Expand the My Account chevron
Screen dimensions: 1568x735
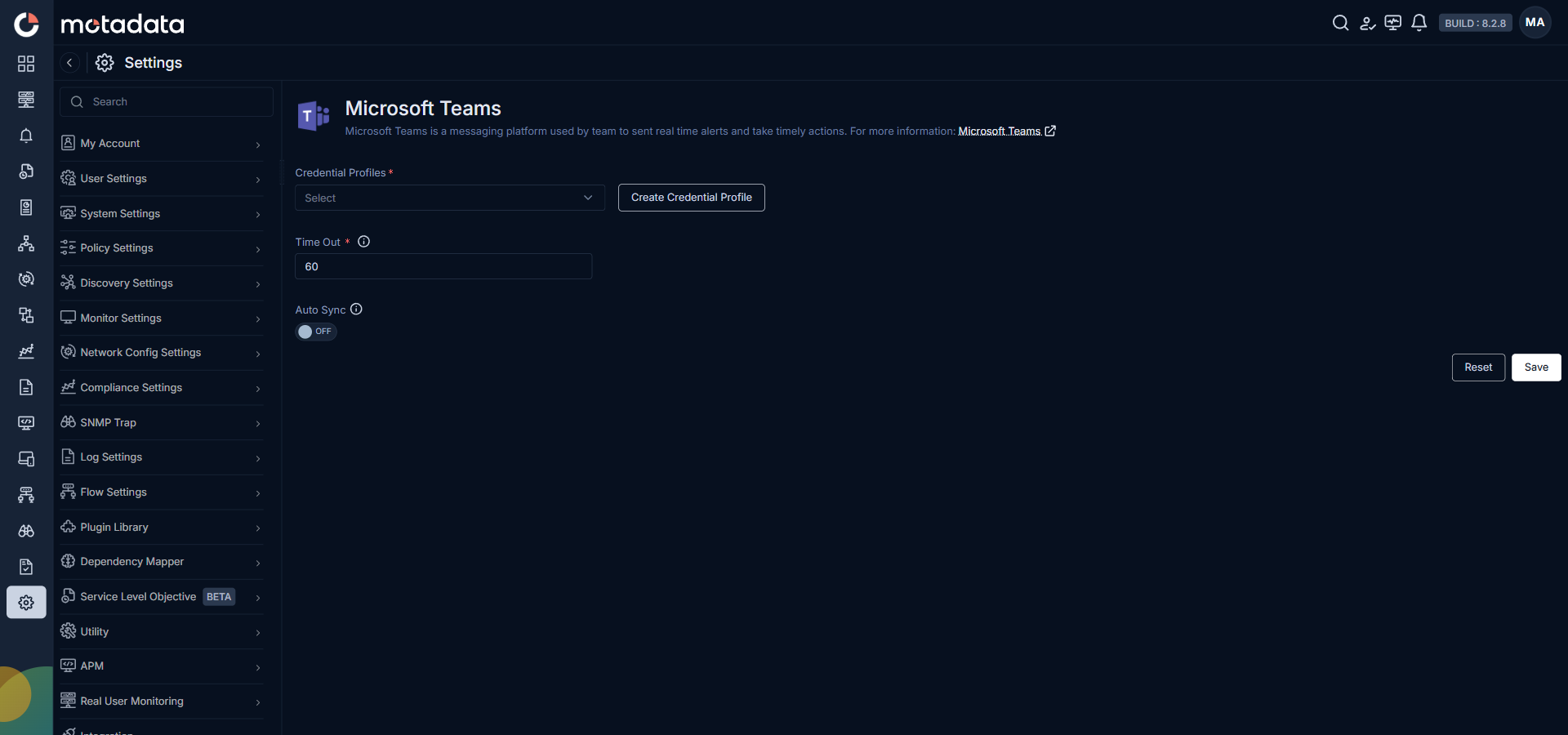pyautogui.click(x=258, y=144)
